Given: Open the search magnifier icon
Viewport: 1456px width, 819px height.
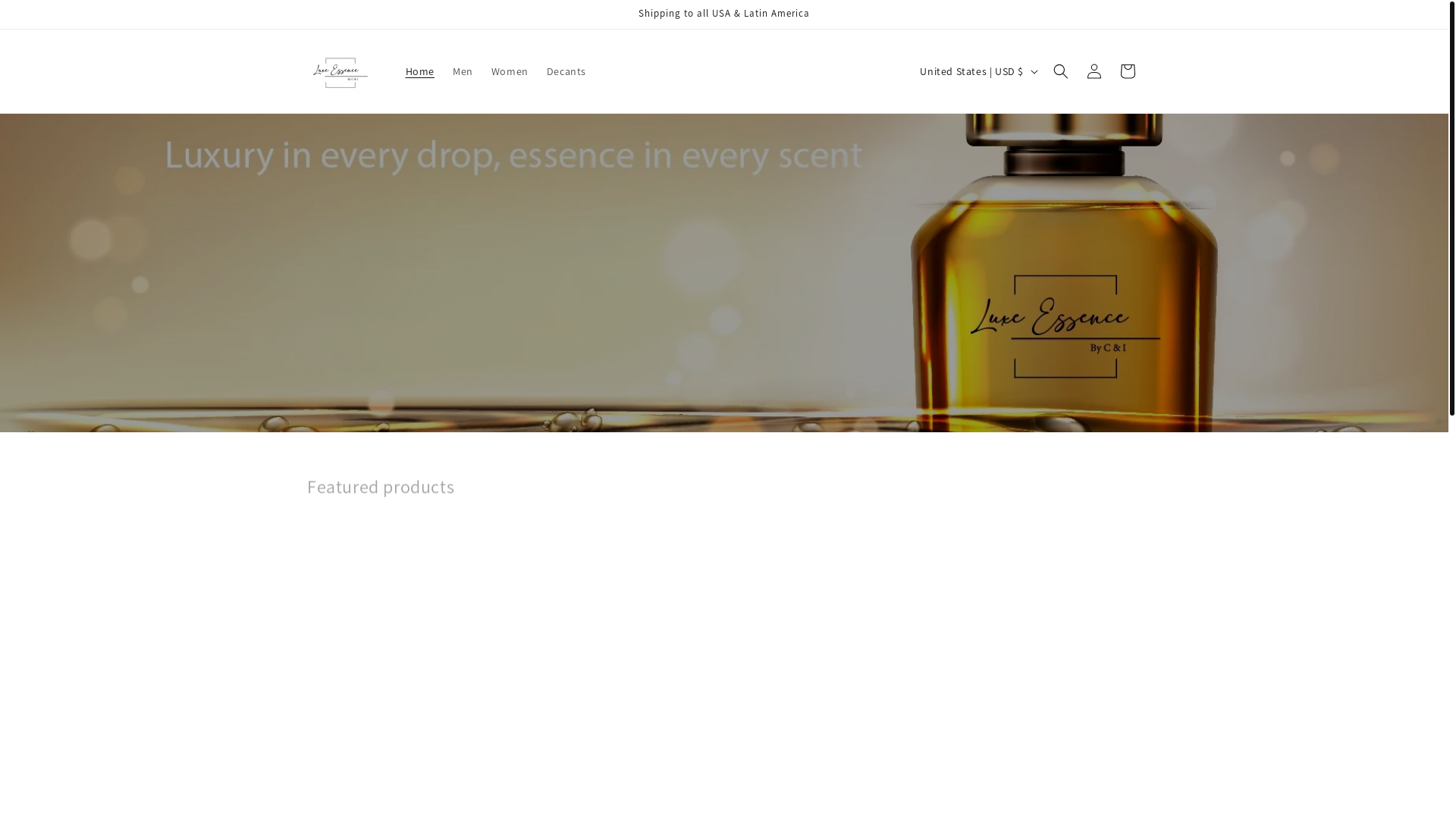Looking at the screenshot, I should tap(1060, 71).
